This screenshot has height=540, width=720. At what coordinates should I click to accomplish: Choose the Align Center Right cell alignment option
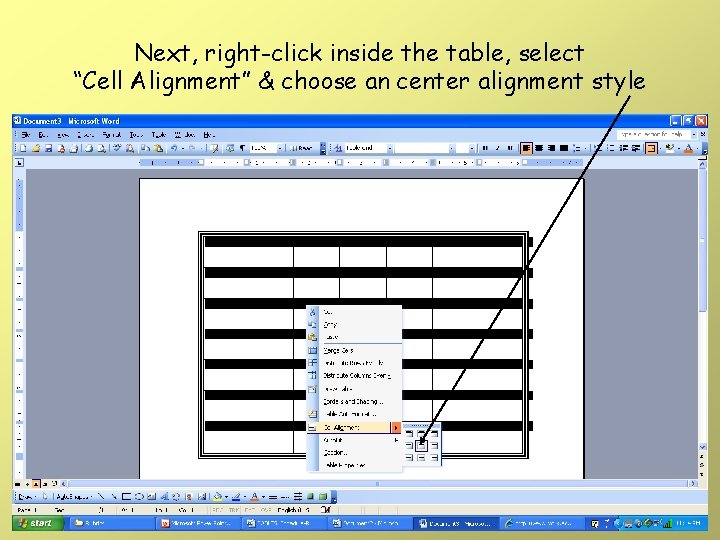(x=434, y=445)
